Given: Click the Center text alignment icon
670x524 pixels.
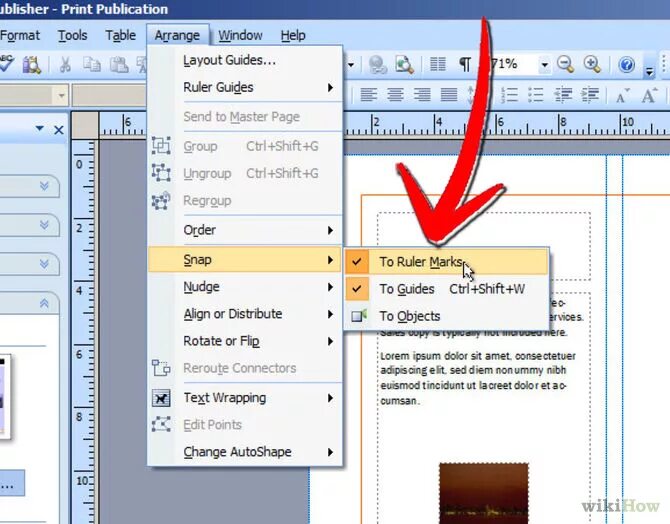Looking at the screenshot, I should (x=395, y=94).
